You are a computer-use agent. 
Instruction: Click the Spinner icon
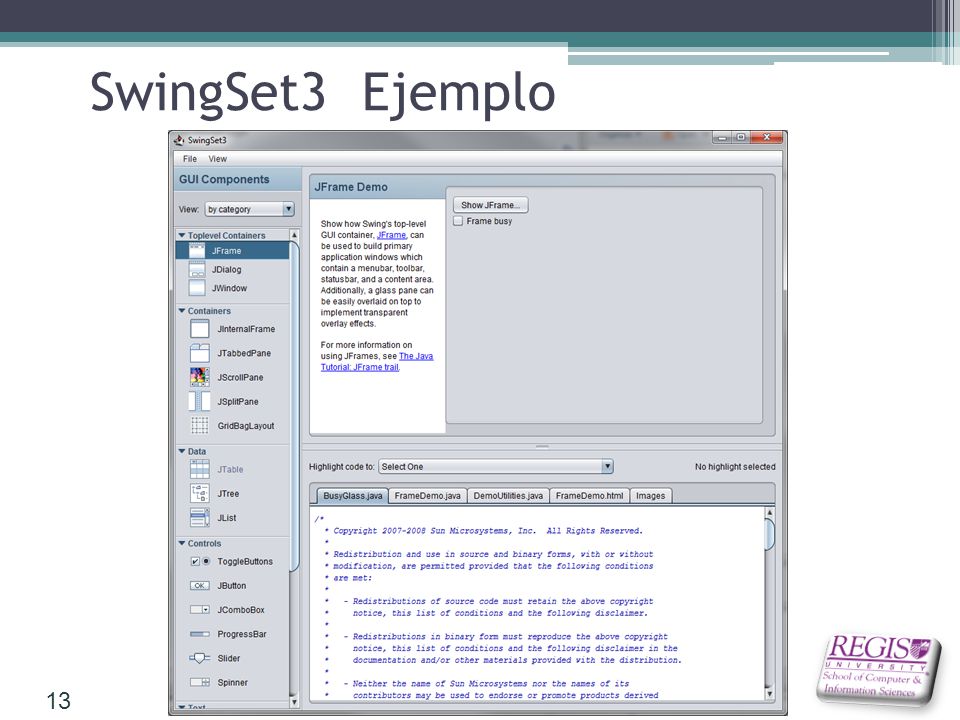pos(200,682)
